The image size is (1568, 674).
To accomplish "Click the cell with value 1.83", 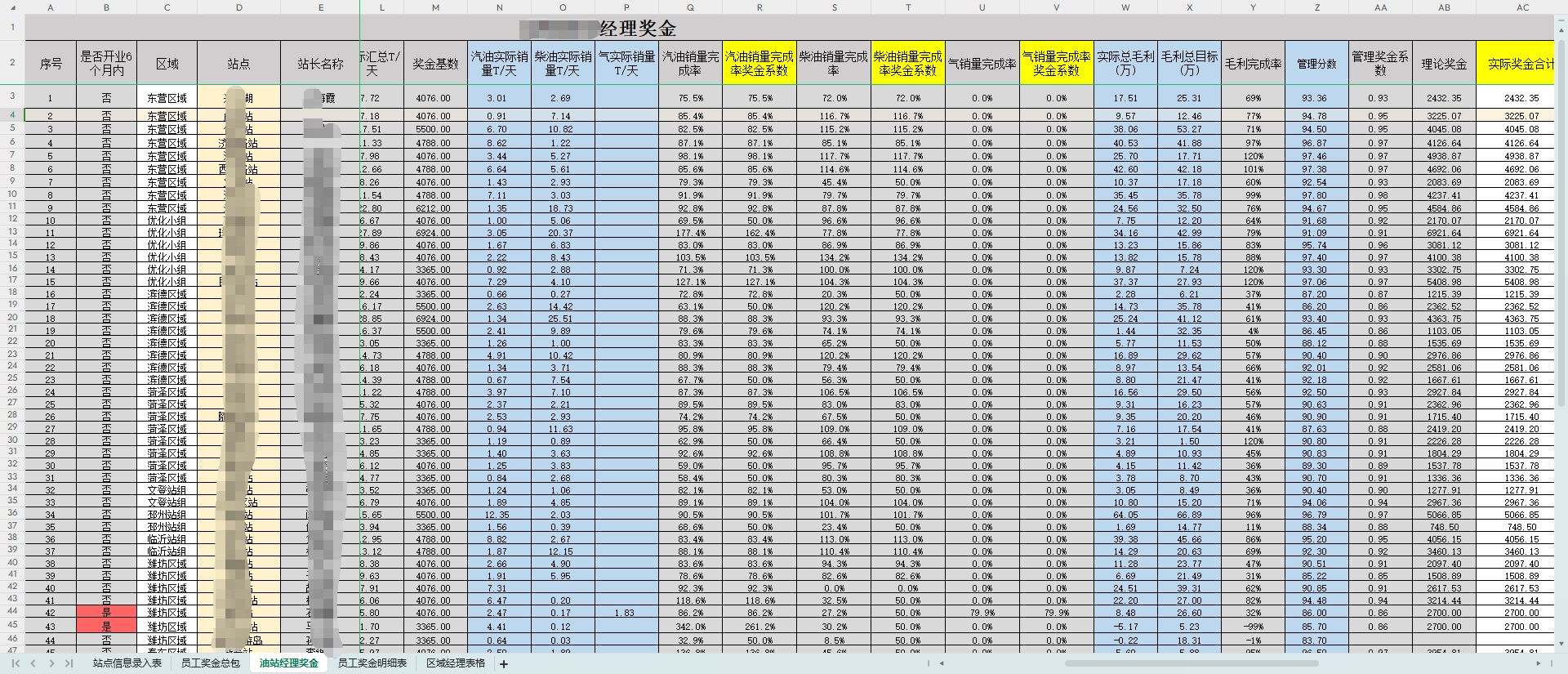I will (626, 612).
